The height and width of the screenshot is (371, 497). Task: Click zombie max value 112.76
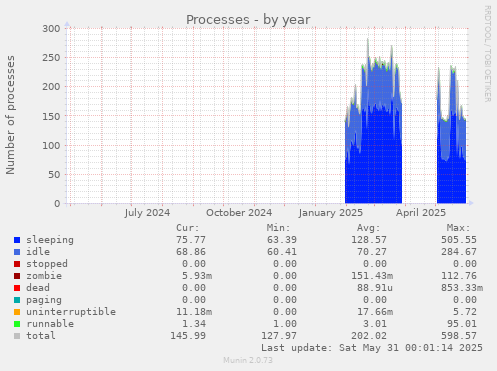pyautogui.click(x=459, y=276)
